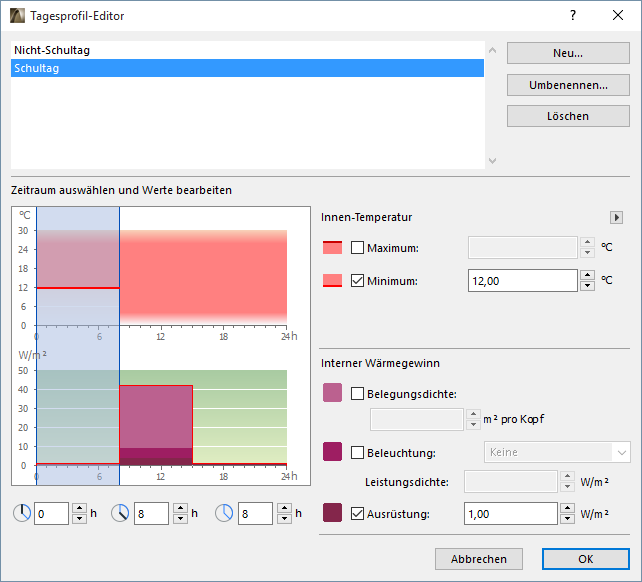Click the end hour input field
The image size is (642, 582).
click(151, 514)
